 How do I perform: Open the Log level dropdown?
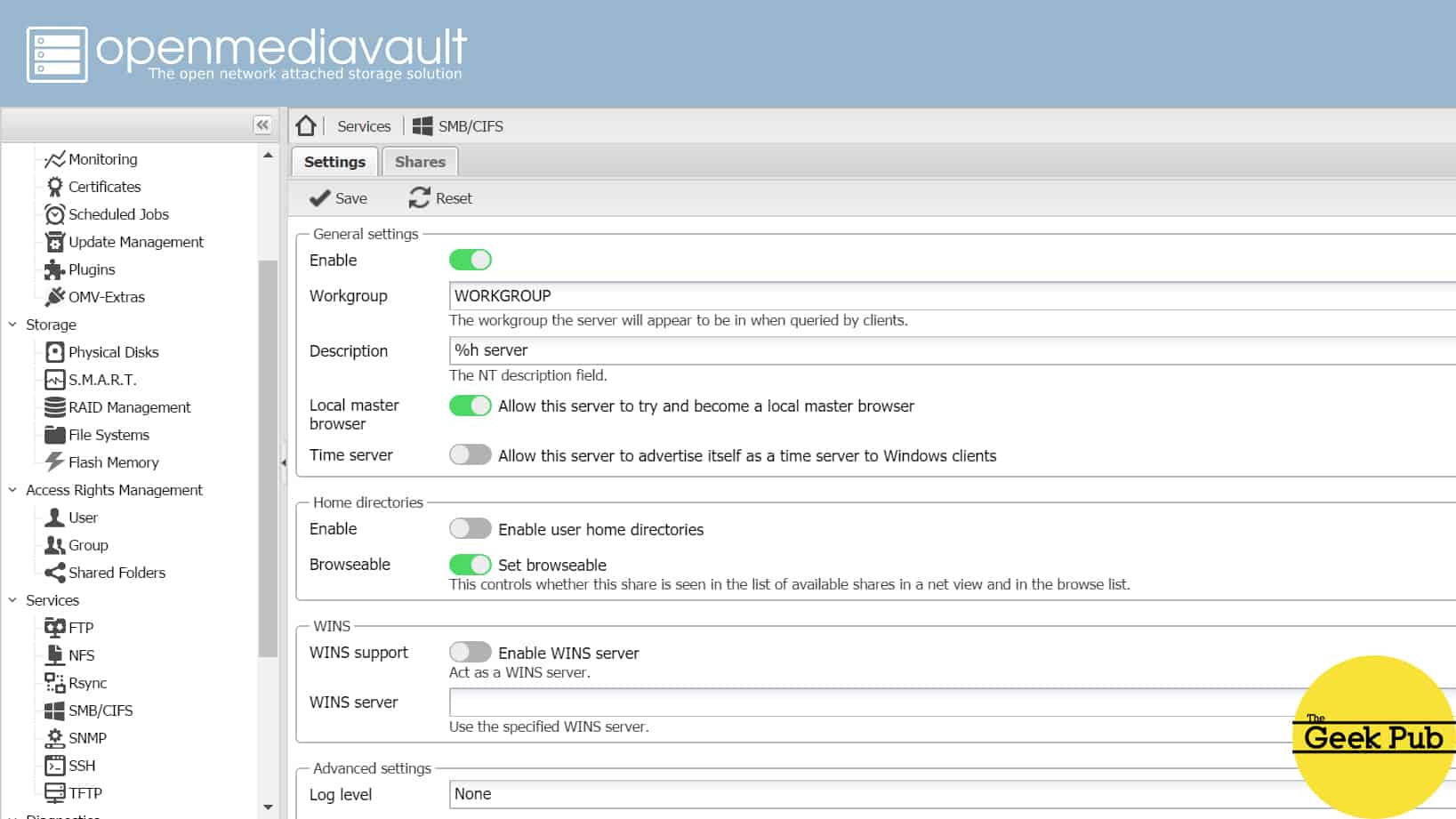(952, 794)
